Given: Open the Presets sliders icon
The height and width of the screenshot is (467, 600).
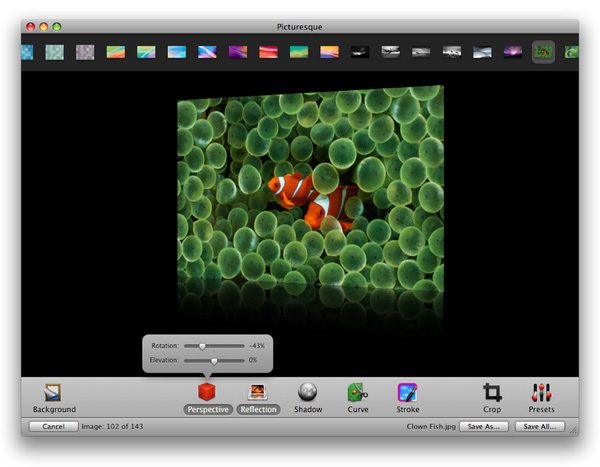Looking at the screenshot, I should coord(541,392).
